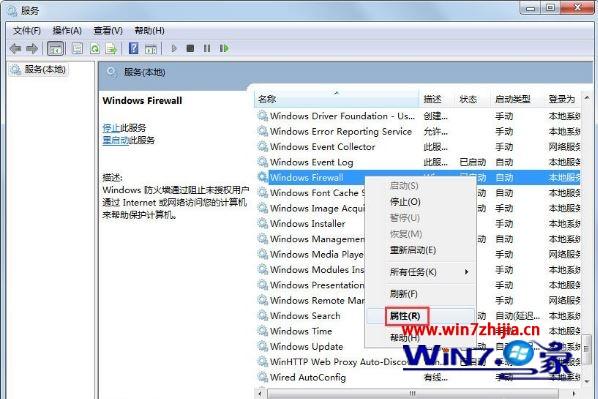Screen dimensions: 598x399
Task: Click the Stop service square icon
Action: [x=190, y=48]
